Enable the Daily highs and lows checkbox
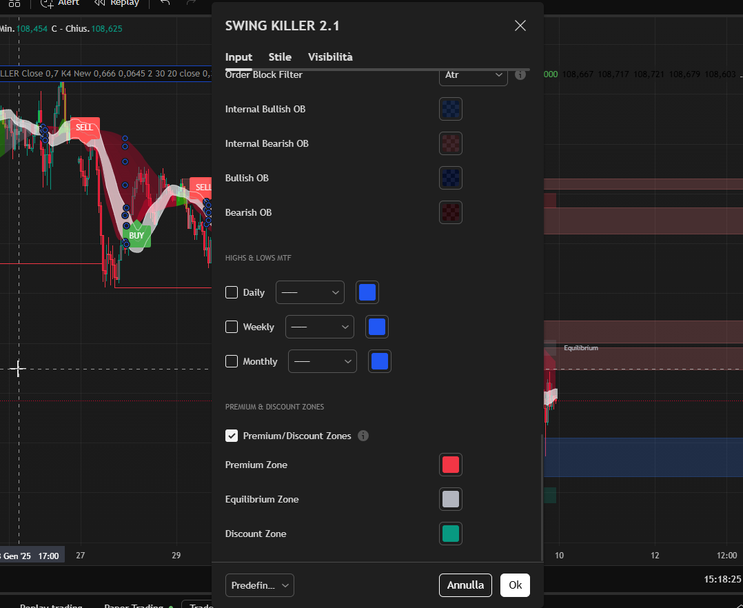Screen dimensions: 743x608 [x=231, y=292]
